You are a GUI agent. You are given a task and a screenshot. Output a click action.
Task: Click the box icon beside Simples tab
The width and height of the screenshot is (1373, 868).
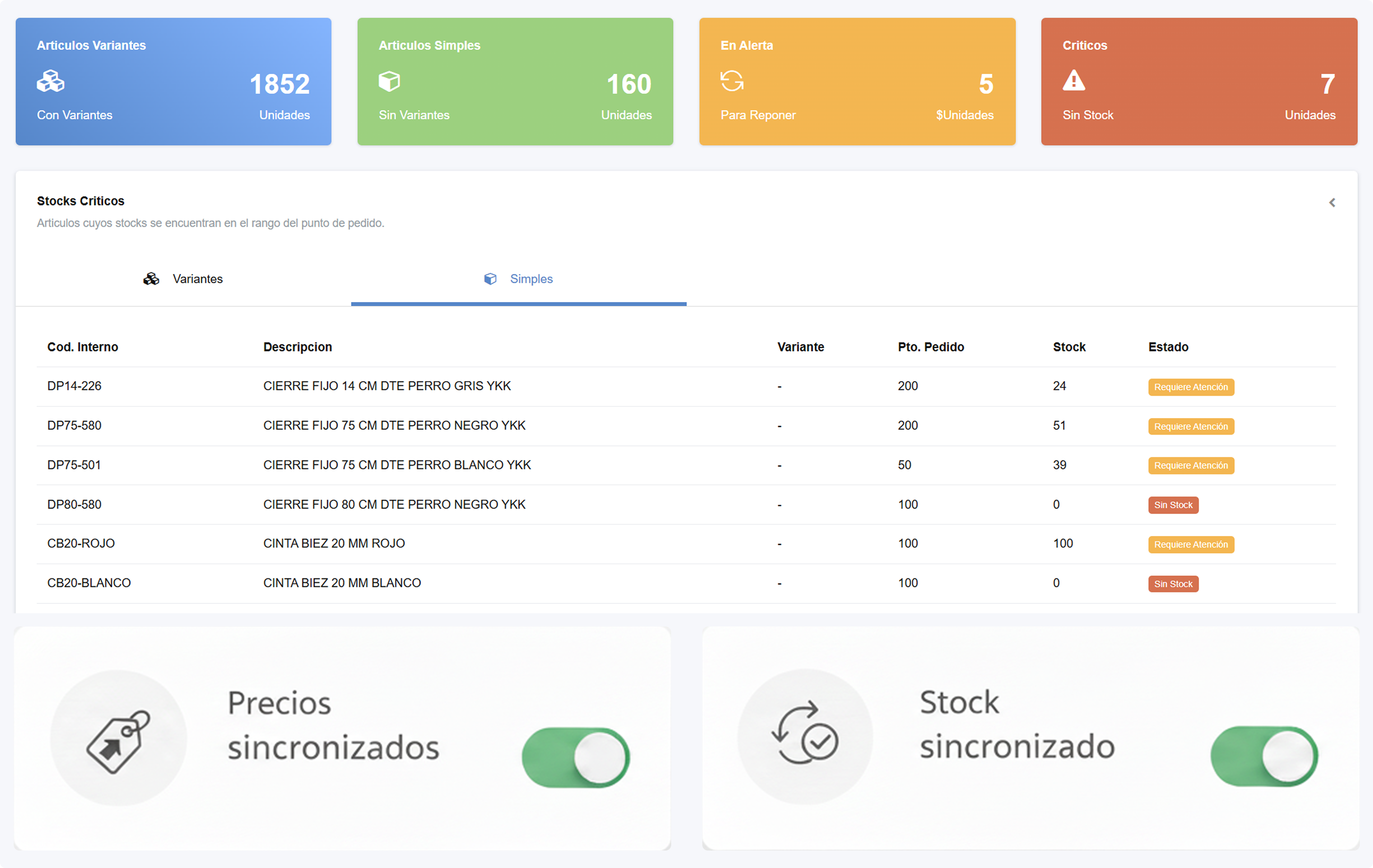coord(490,279)
